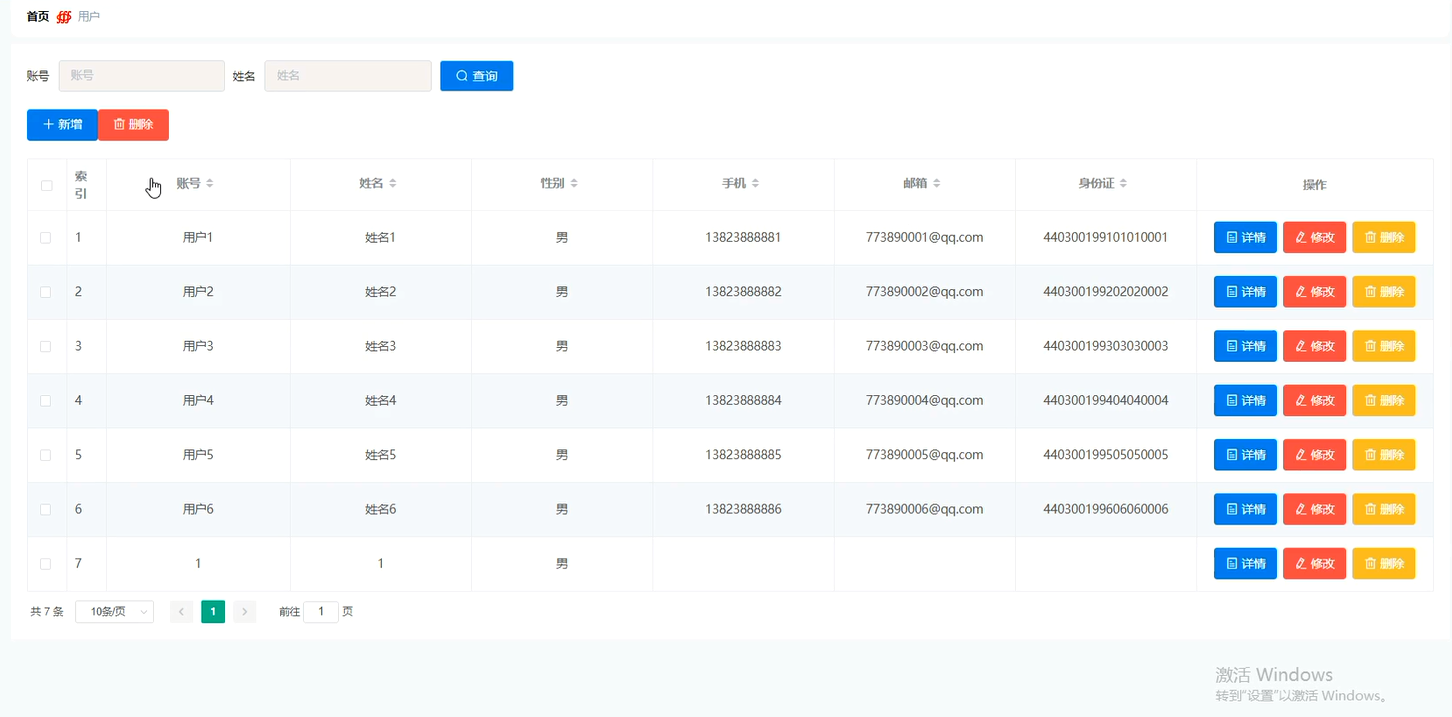Sort the table by the 身份证 column
Image resolution: width=1452 pixels, height=717 pixels.
click(x=1123, y=184)
